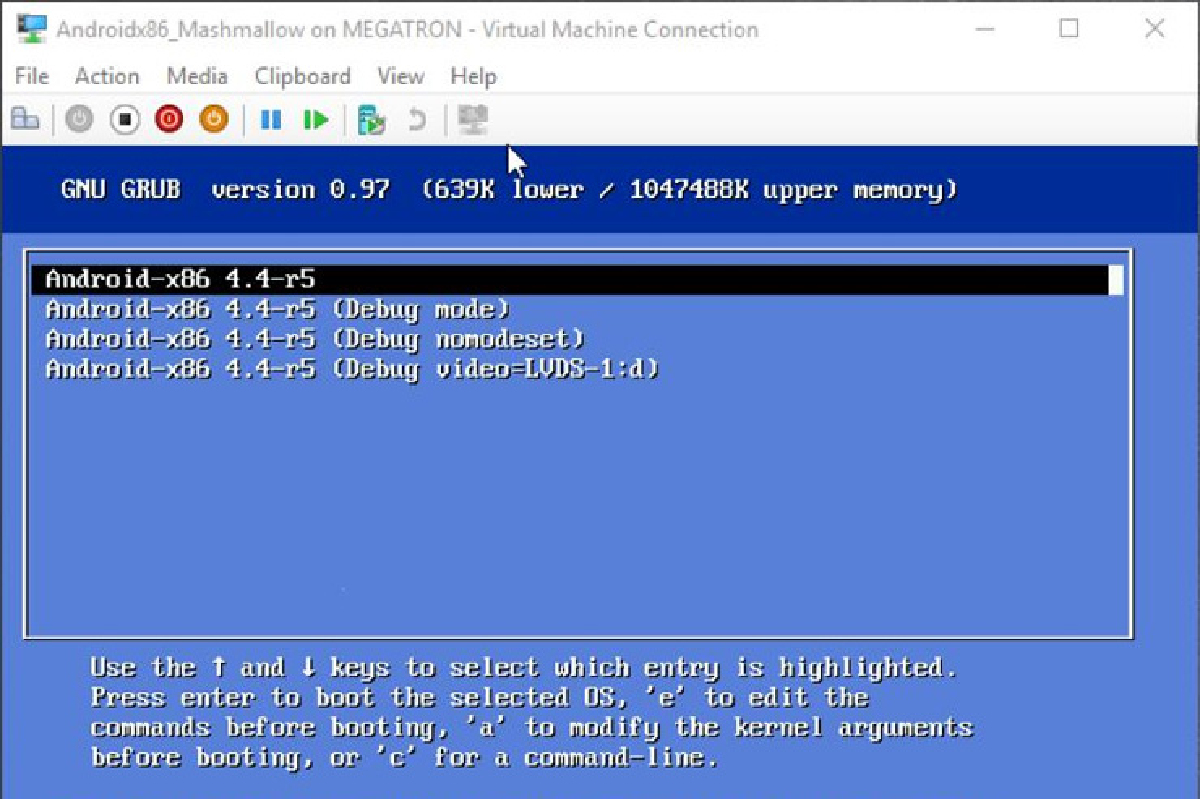1200x799 pixels.
Task: Save VM state with the orange icon
Action: [213, 120]
